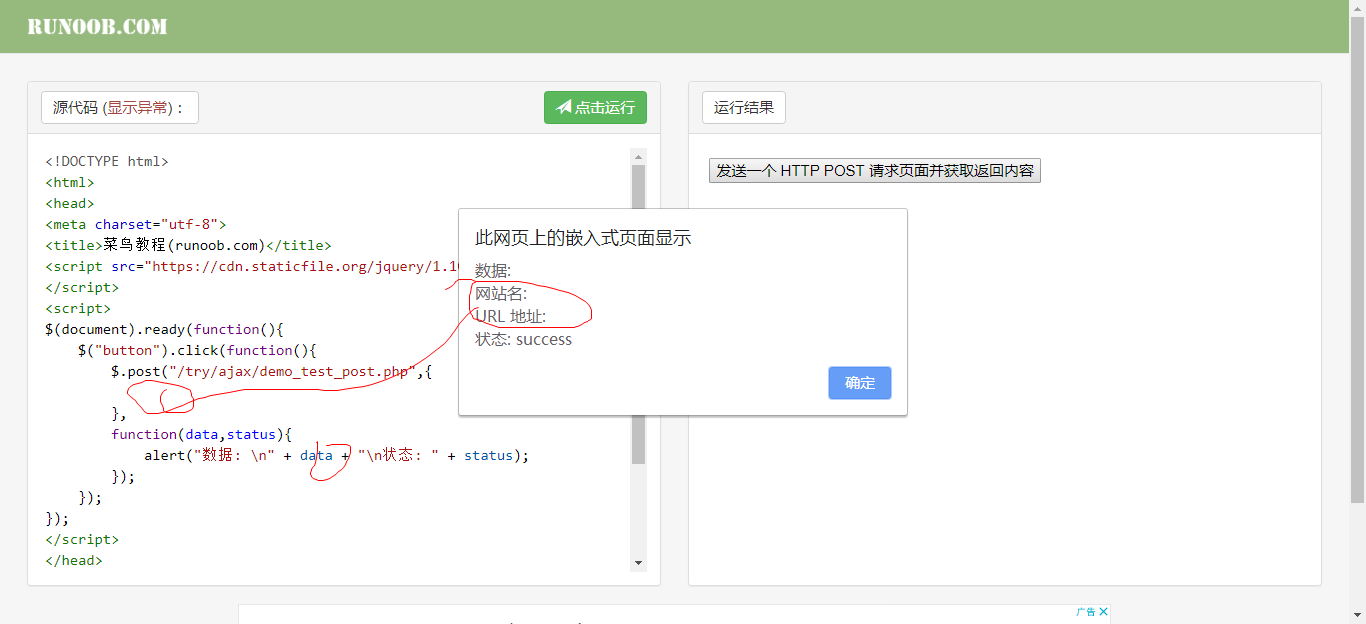Click the RUNOOB.COM logo

(x=97, y=27)
